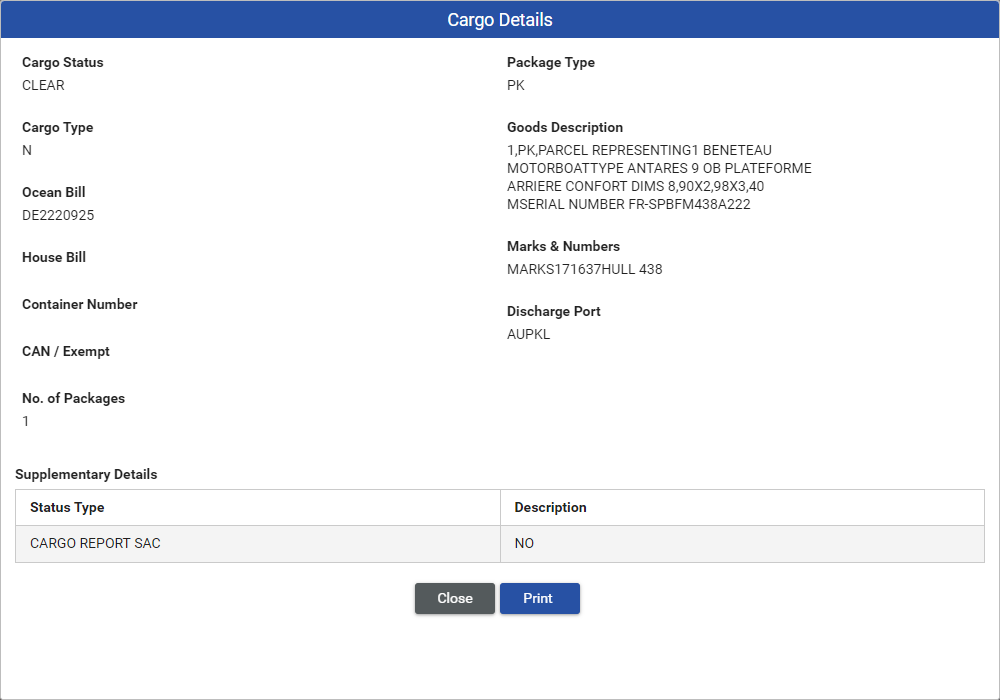Select the House Bill field label
The height and width of the screenshot is (700, 1000).
[x=53, y=257]
